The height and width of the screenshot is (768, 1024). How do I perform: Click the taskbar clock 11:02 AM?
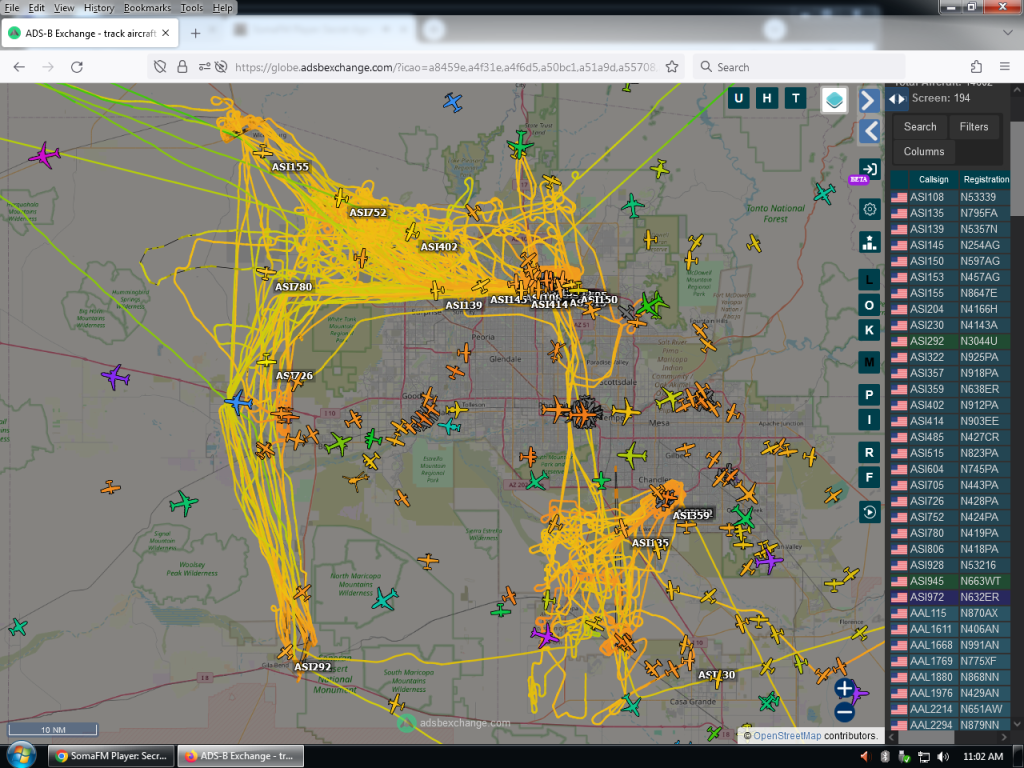[x=983, y=756]
